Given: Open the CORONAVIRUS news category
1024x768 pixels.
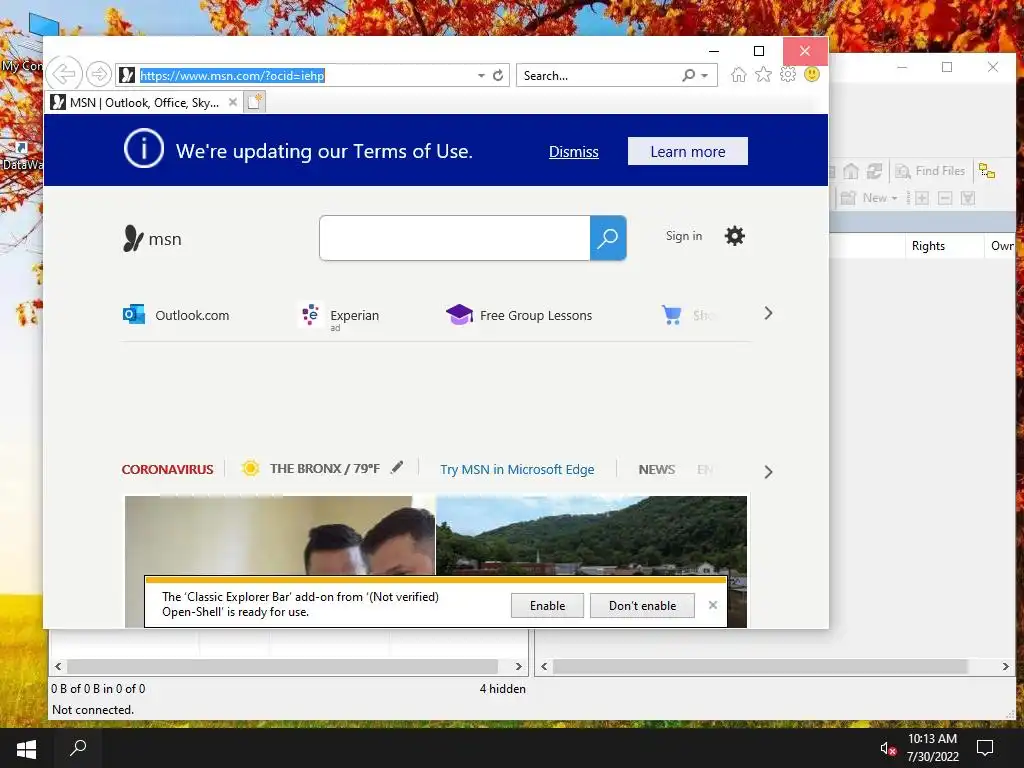Looking at the screenshot, I should 167,469.
